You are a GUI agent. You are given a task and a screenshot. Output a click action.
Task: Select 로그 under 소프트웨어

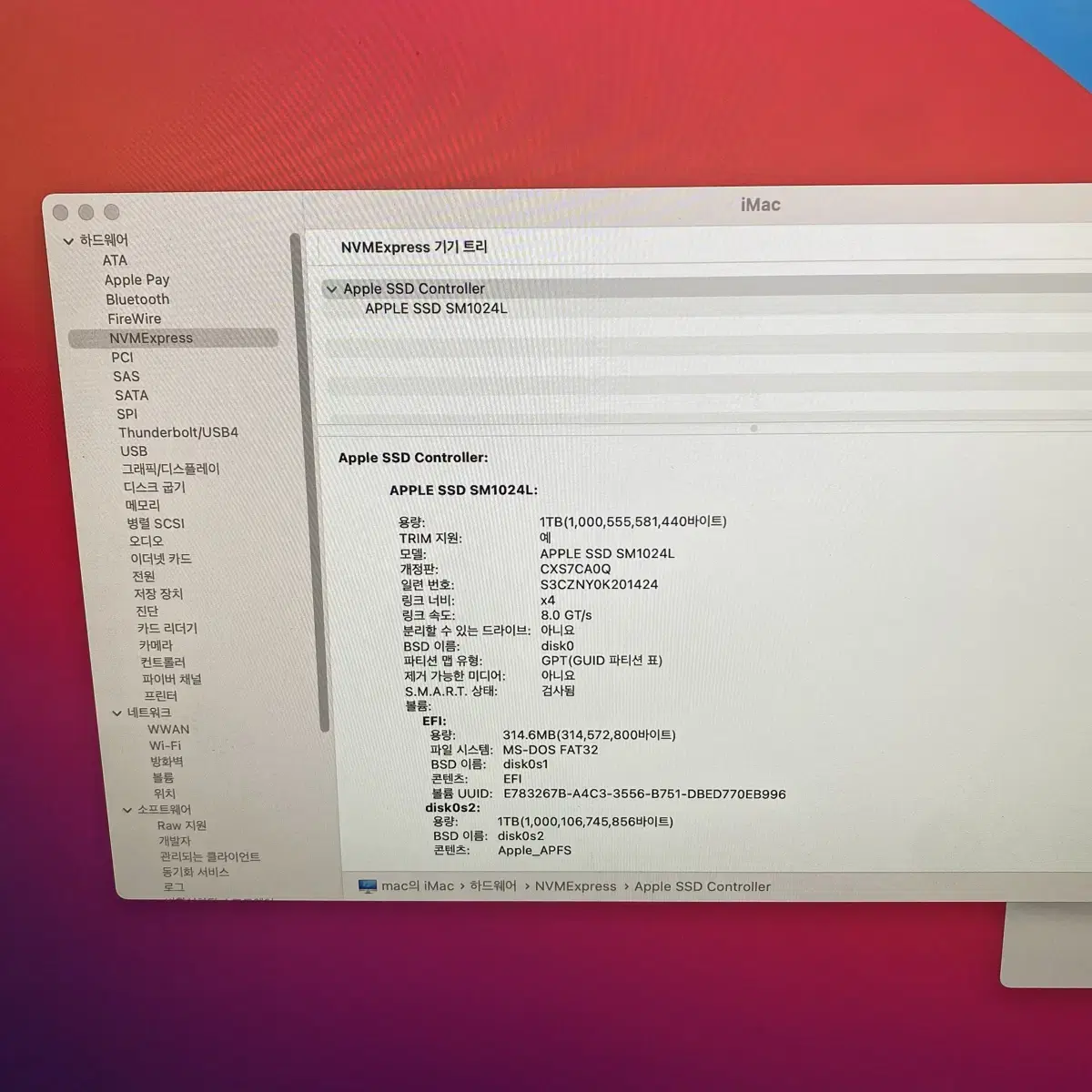[x=173, y=887]
